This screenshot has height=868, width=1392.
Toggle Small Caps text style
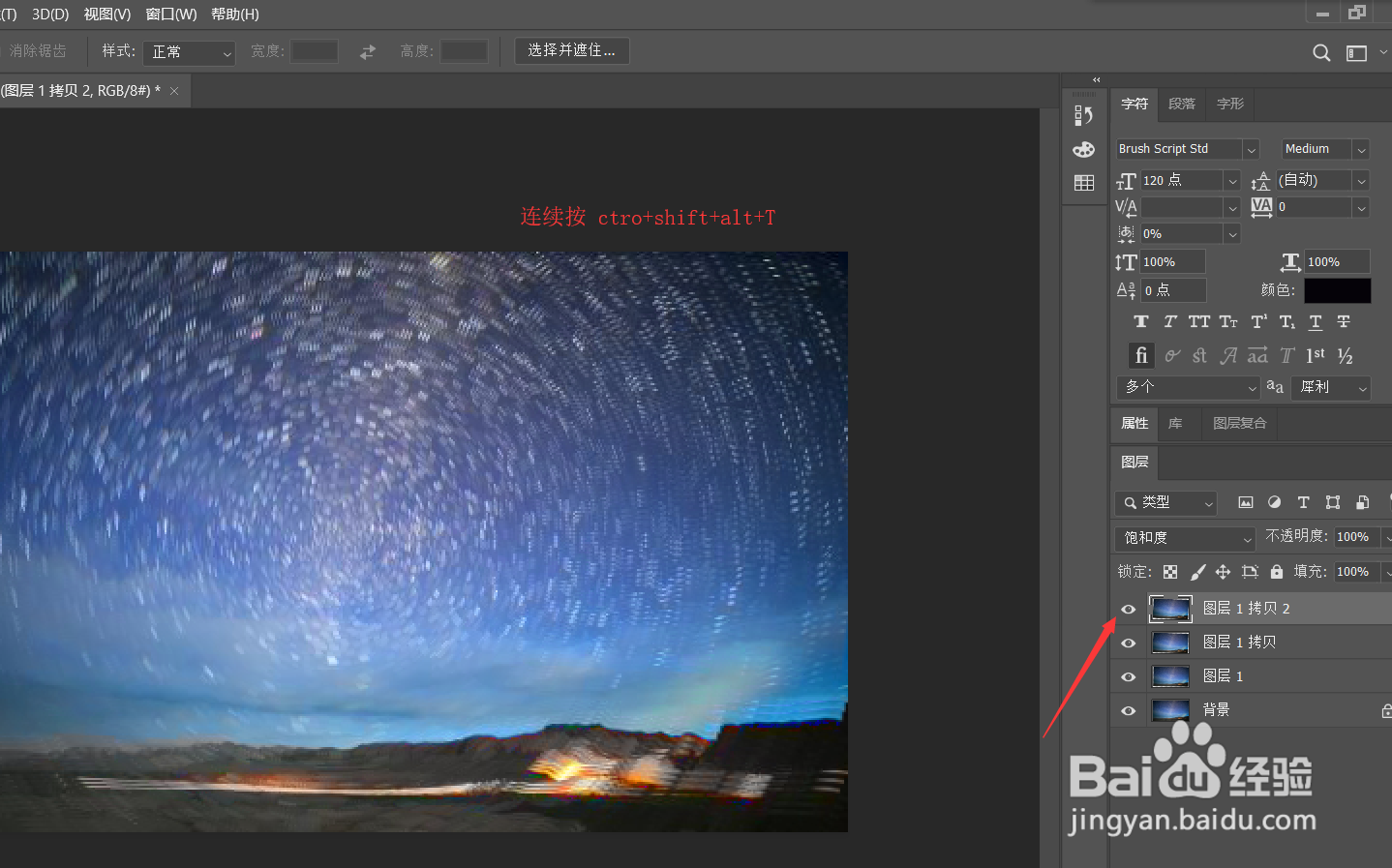pyautogui.click(x=1228, y=322)
